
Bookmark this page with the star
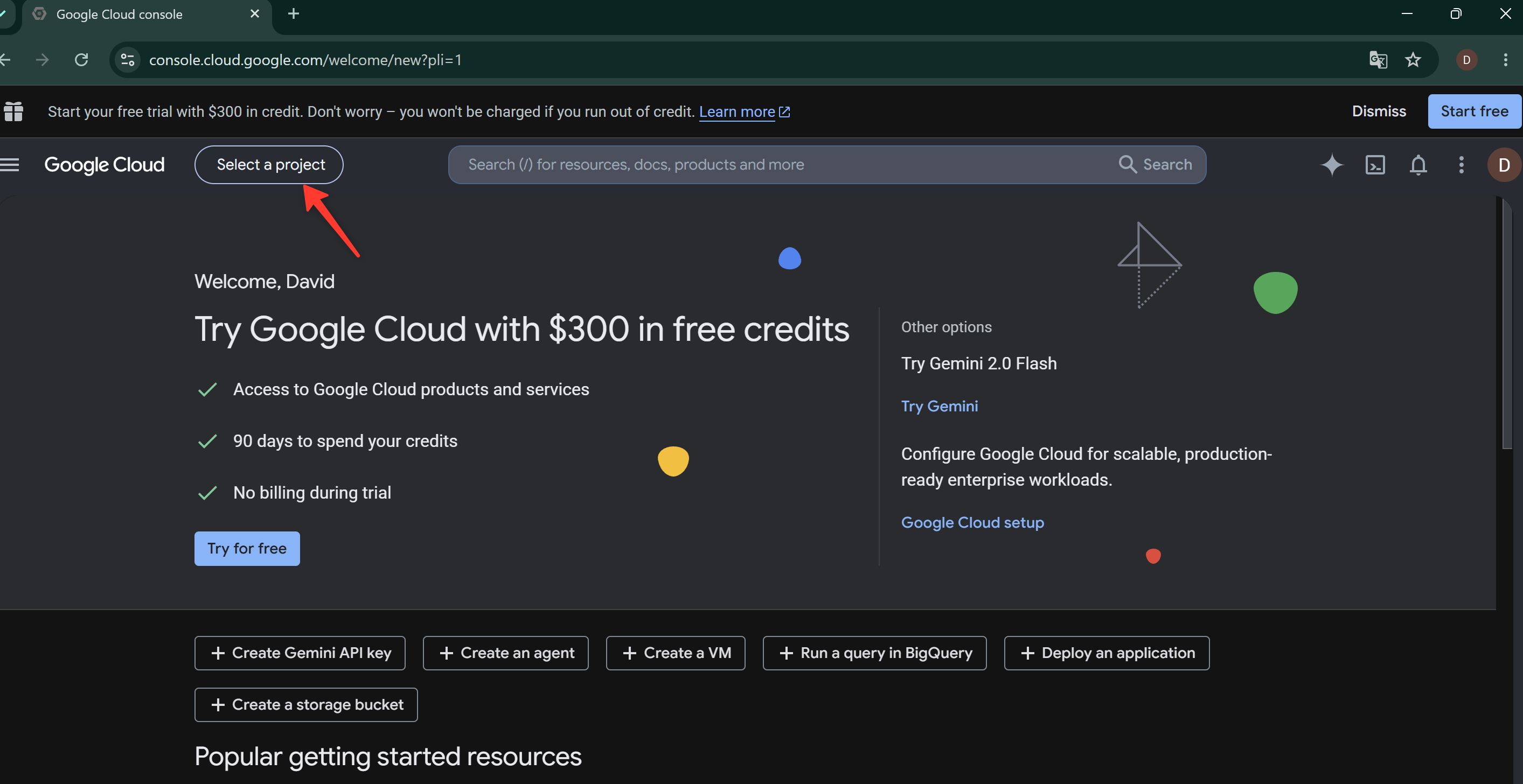1413,60
